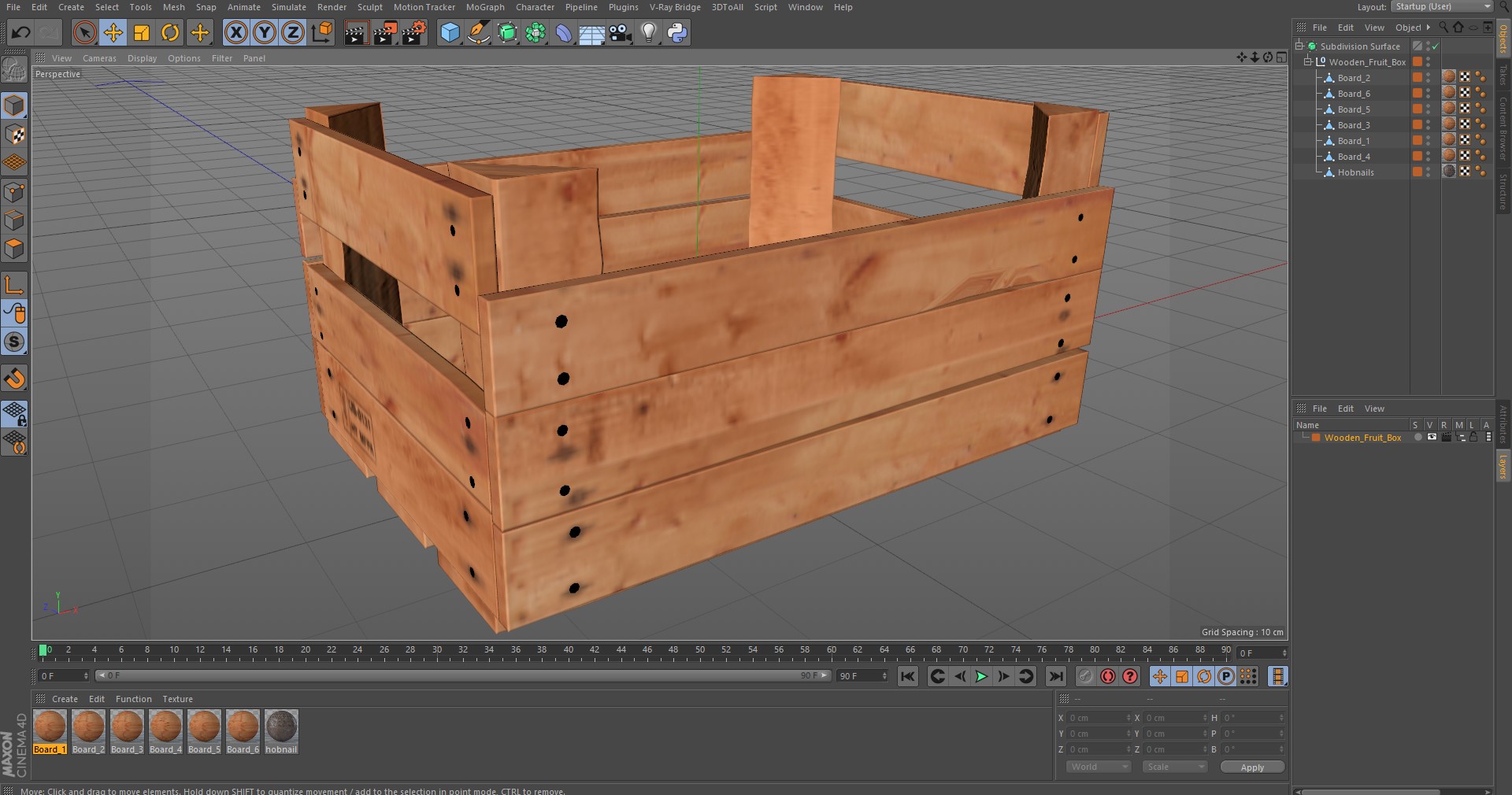The height and width of the screenshot is (795, 1512).
Task: Open the World coordinate system dropdown
Action: [1098, 767]
